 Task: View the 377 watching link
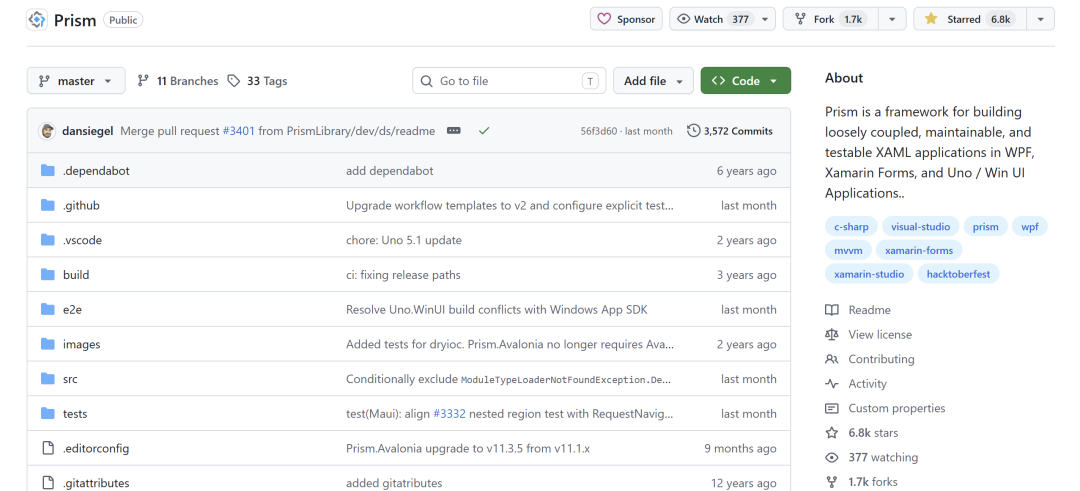point(871,457)
